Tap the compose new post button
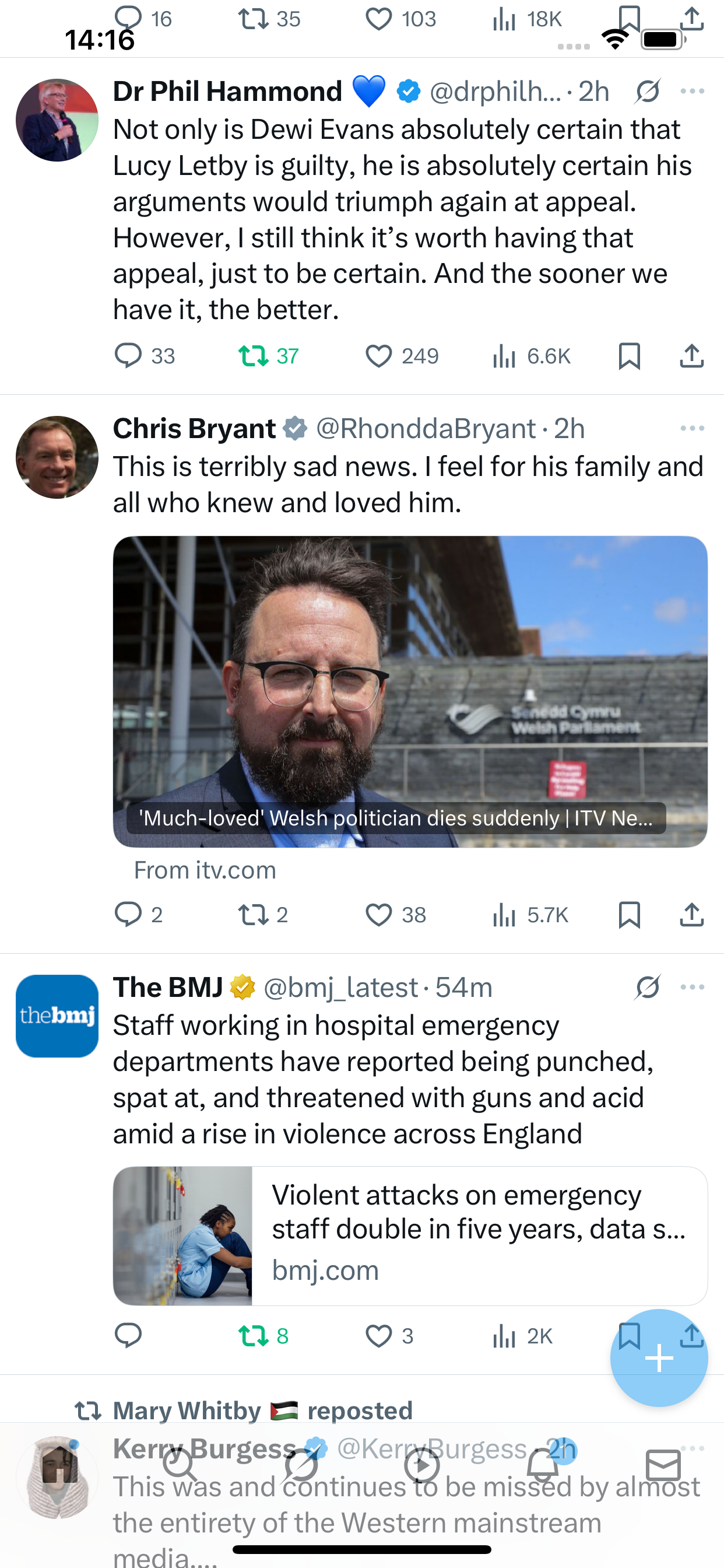The width and height of the screenshot is (724, 1568). pos(659,1358)
